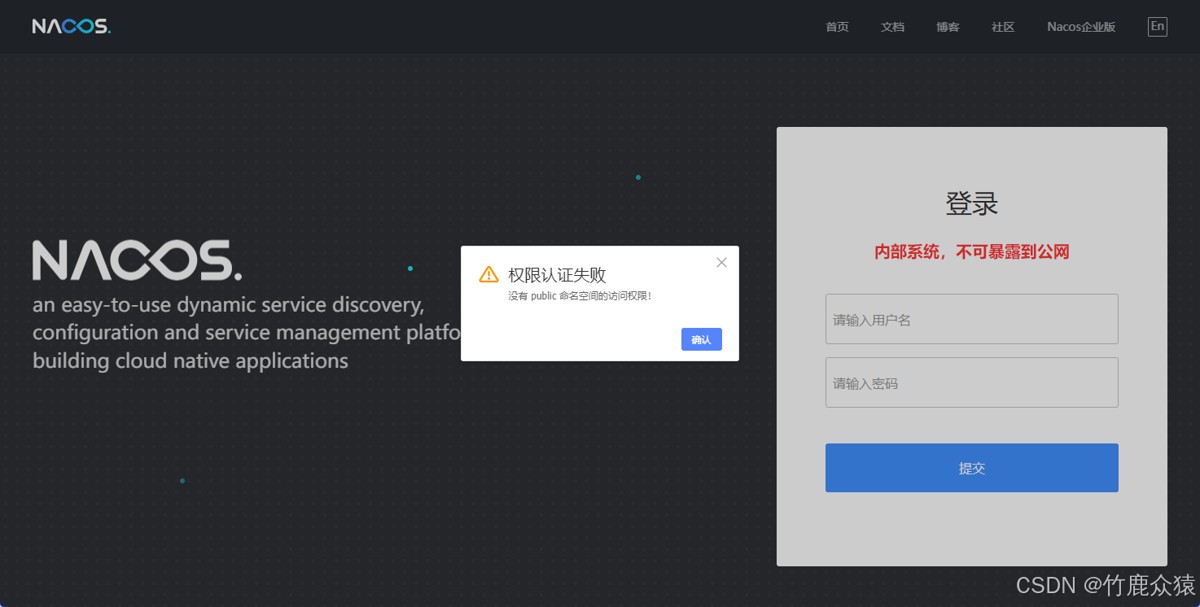
Task: Click the large NACOS. hero logo
Action: click(137, 260)
